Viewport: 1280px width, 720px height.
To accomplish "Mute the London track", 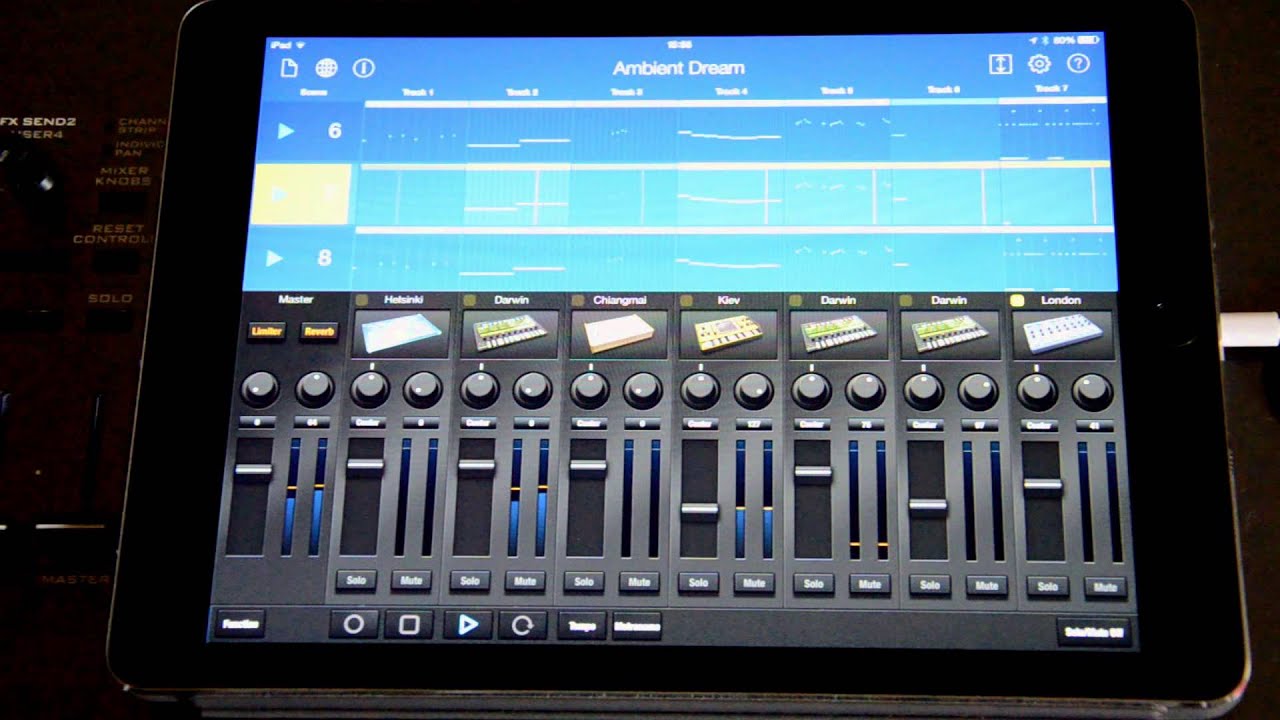I will [1105, 587].
